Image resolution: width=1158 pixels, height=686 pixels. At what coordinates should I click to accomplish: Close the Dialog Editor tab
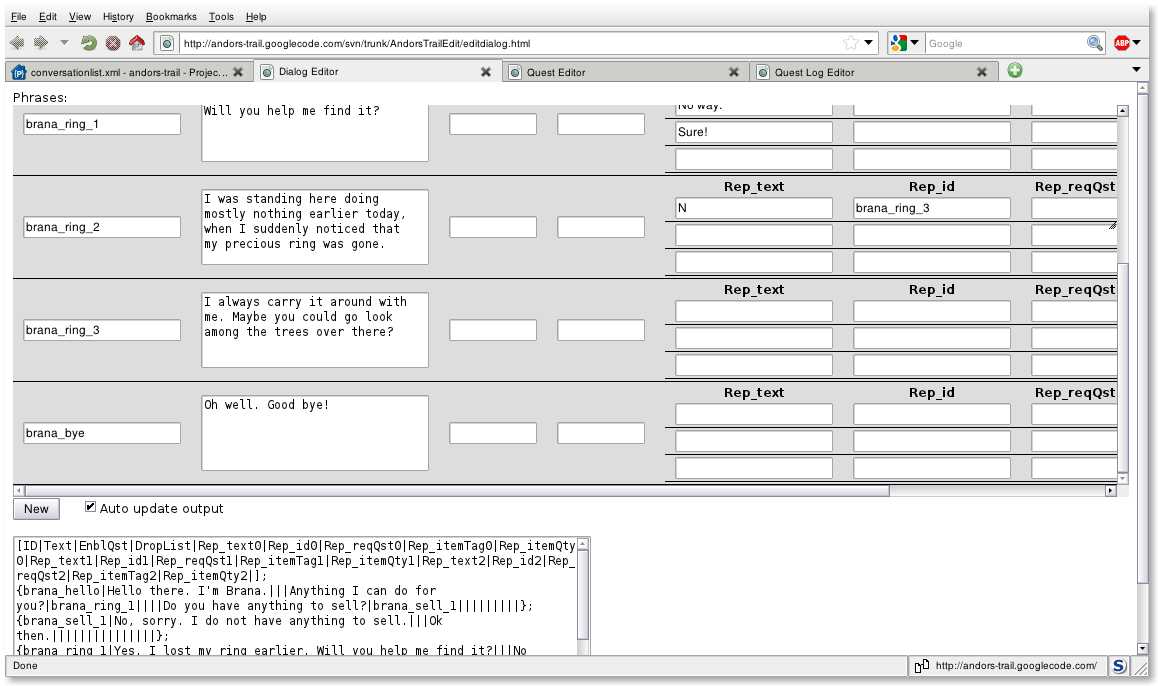486,72
